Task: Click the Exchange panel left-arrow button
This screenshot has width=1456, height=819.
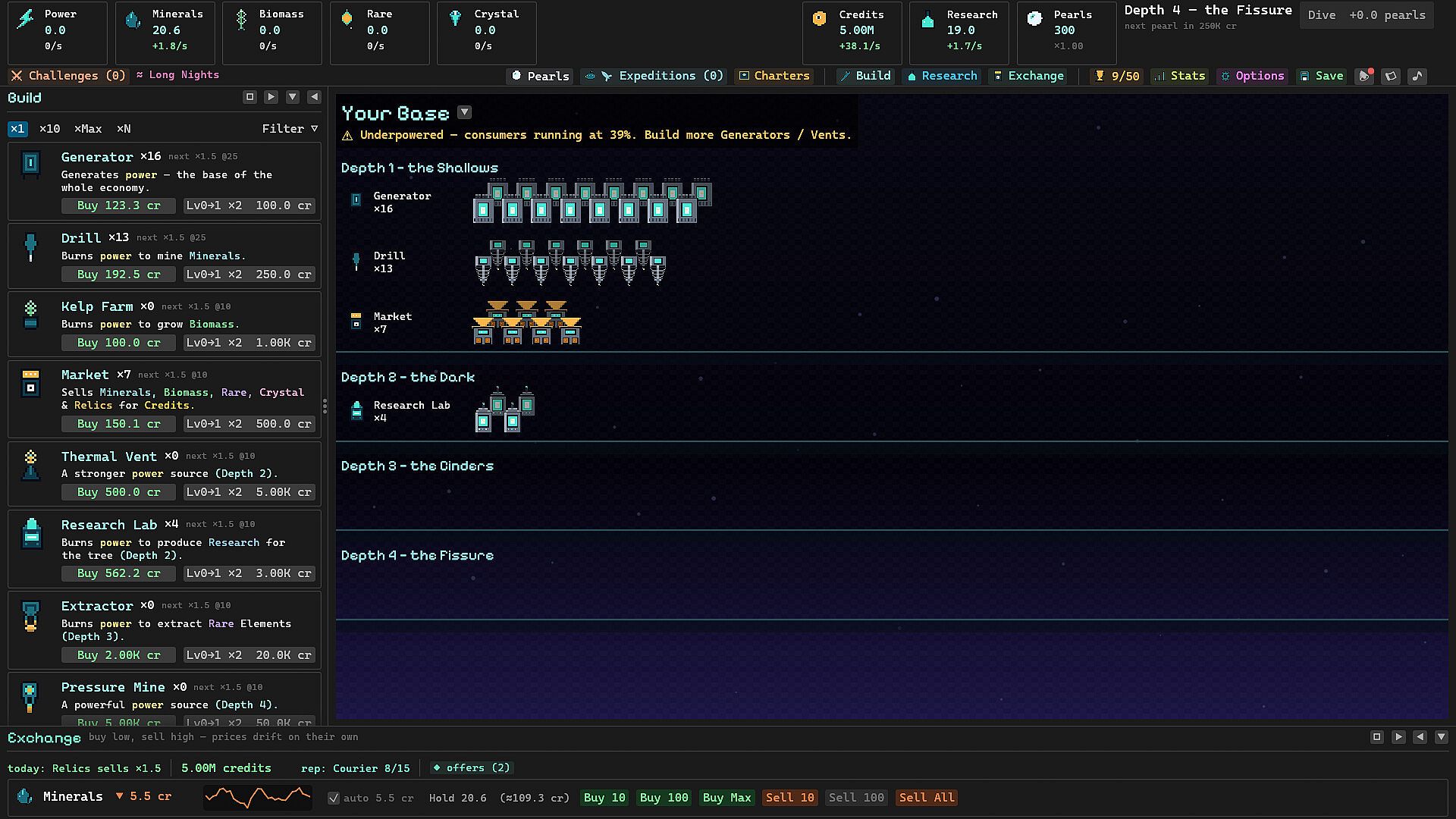Action: [1420, 737]
